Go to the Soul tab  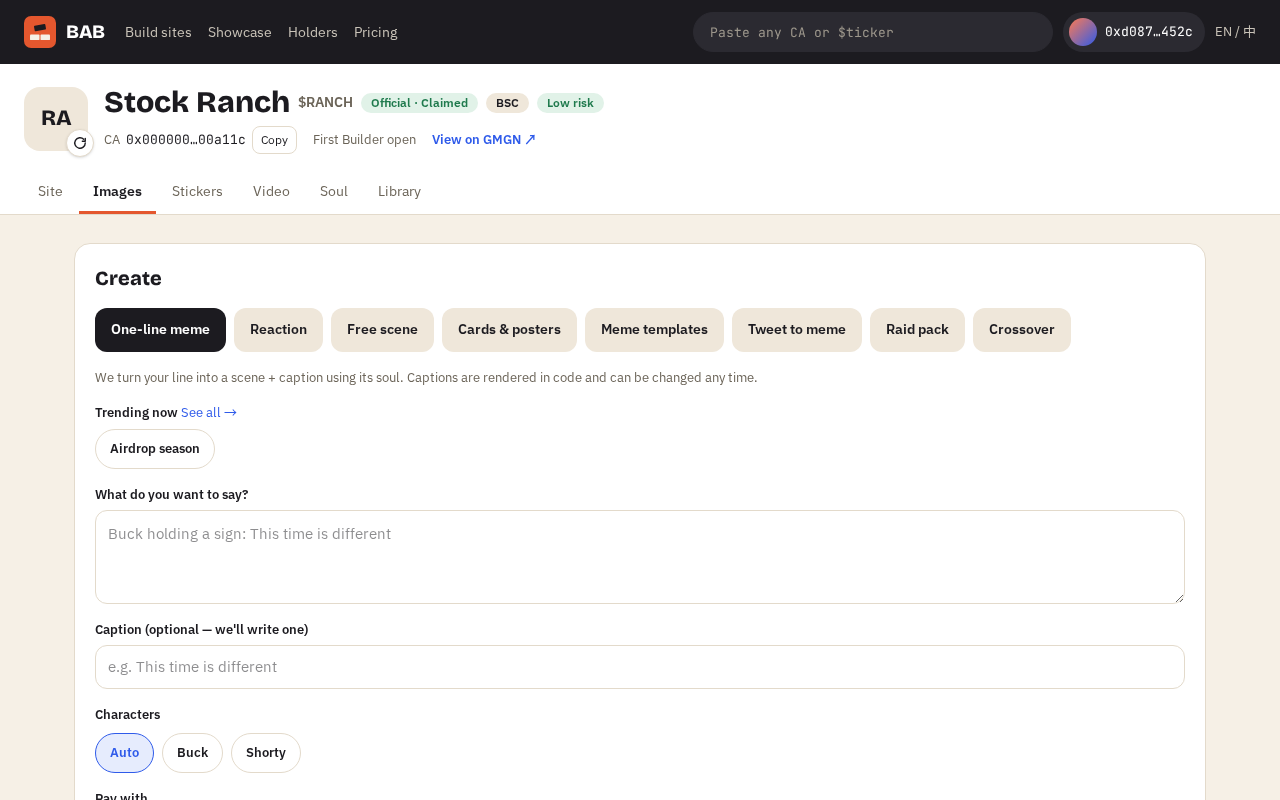click(x=334, y=191)
